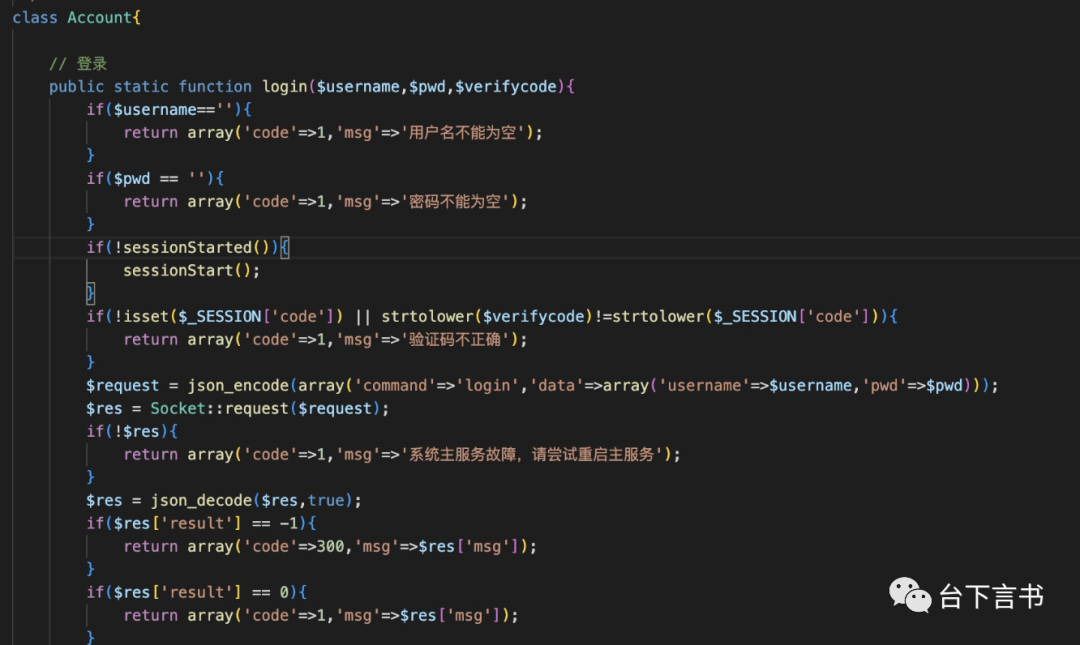Click the '密码不能为空' string
Screen dimensions: 1080x645
tap(456, 202)
